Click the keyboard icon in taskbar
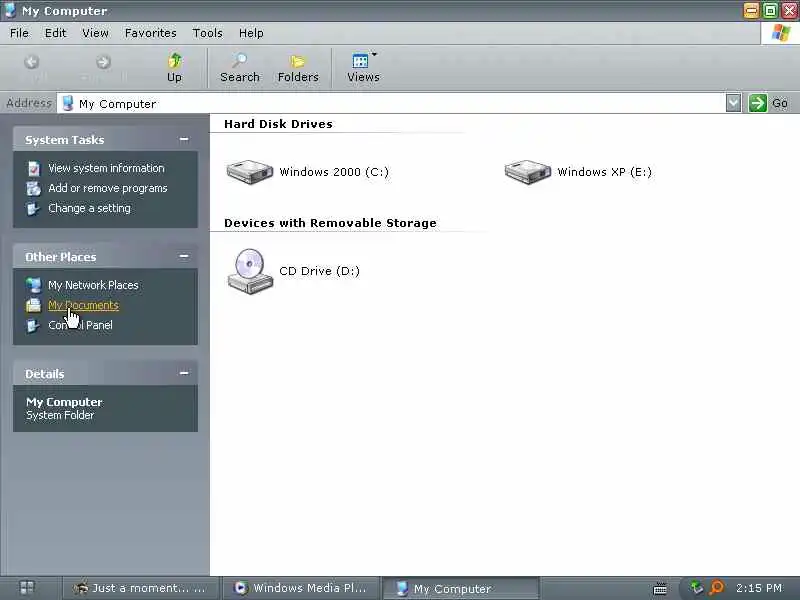 click(660, 589)
